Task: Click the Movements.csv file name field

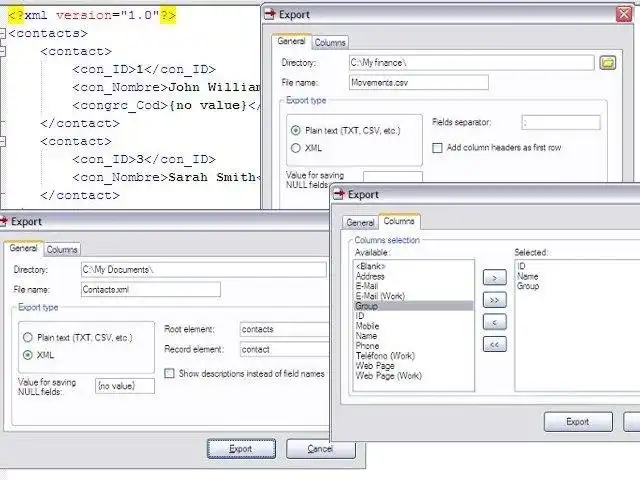Action: (x=419, y=82)
